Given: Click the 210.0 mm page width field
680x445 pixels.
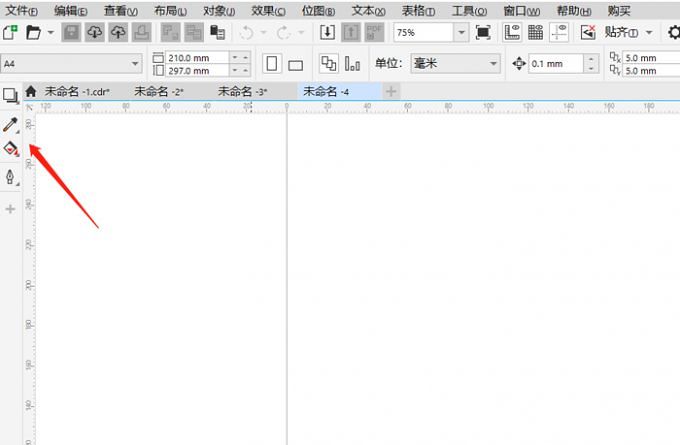Looking at the screenshot, I should pyautogui.click(x=197, y=57).
